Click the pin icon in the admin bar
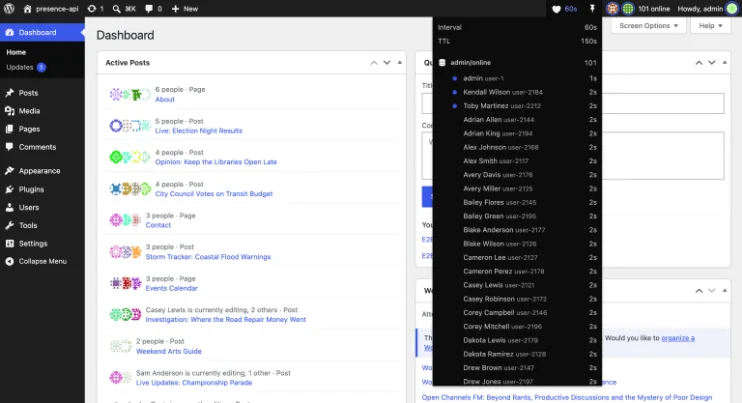 pos(592,9)
